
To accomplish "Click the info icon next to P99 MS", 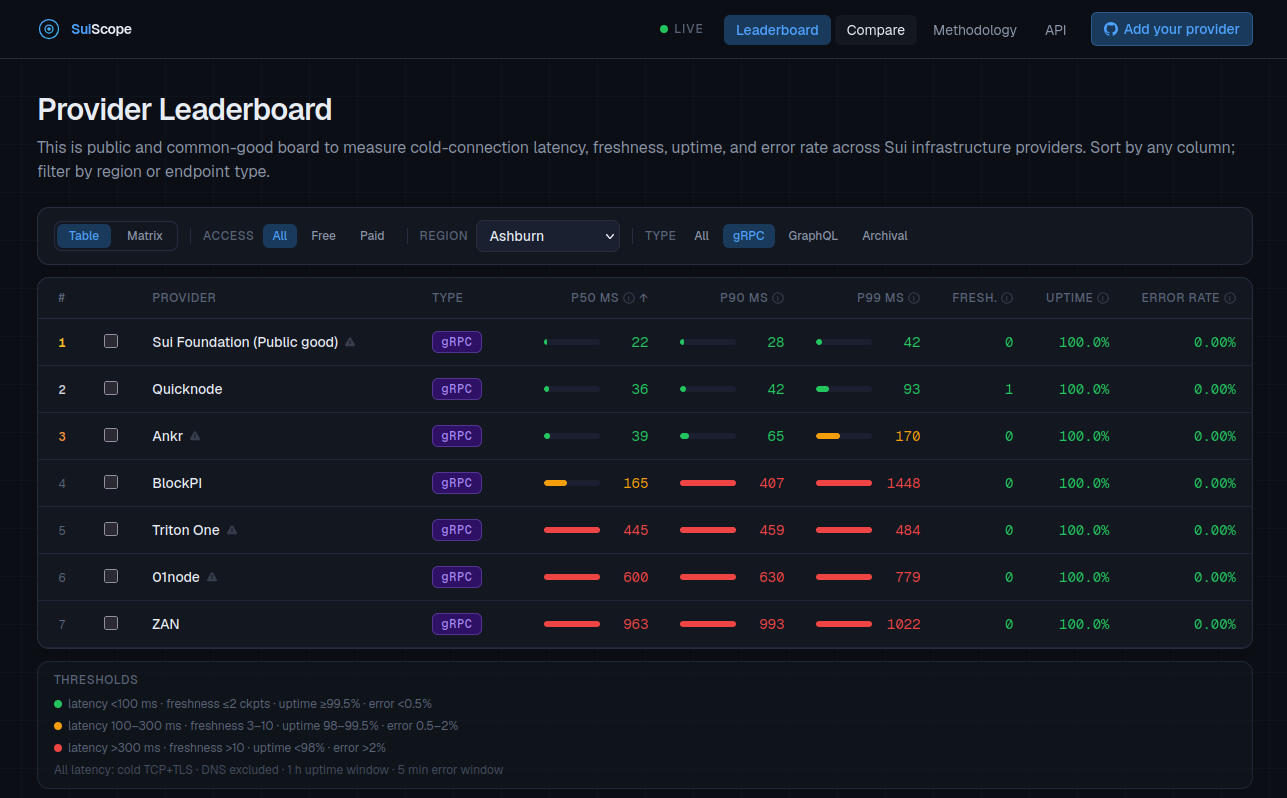I will coord(914,298).
